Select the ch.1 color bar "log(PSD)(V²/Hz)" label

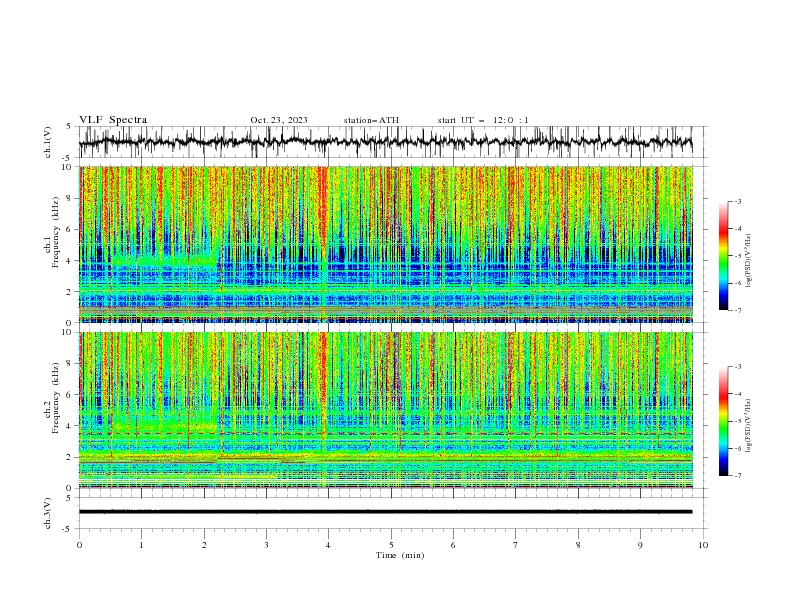click(x=748, y=261)
